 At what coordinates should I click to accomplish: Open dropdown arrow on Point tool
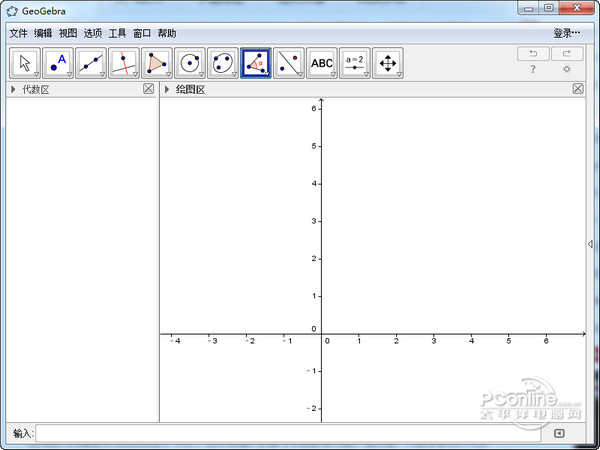click(x=70, y=74)
